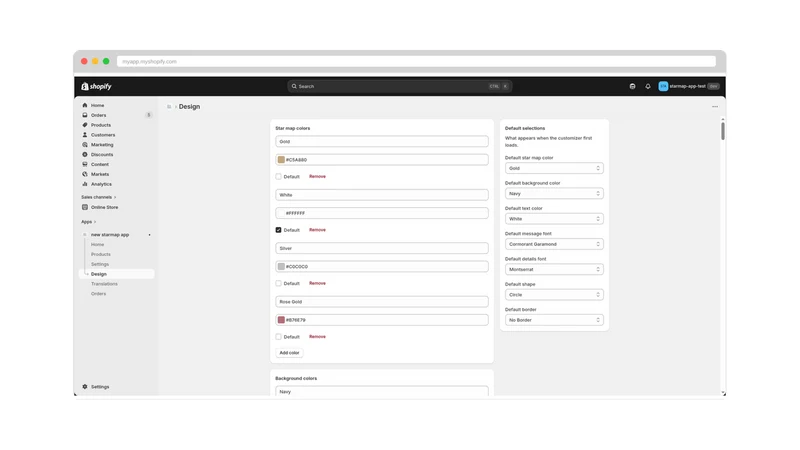Check Default for the Rose Gold color
Screen dimensions: 800x450
[279, 337]
